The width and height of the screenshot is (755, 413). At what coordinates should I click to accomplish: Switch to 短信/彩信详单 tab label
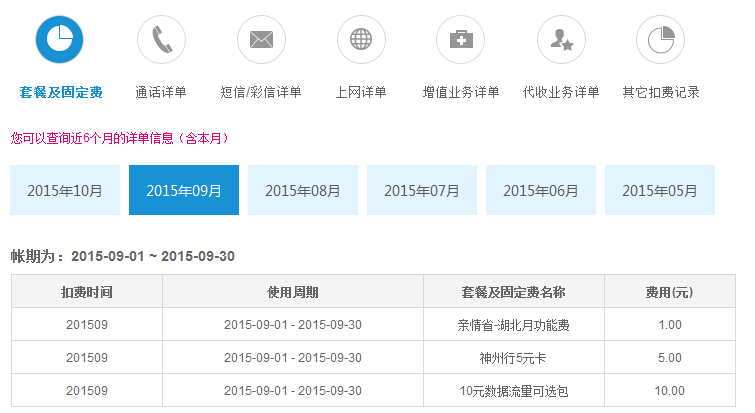tap(261, 92)
